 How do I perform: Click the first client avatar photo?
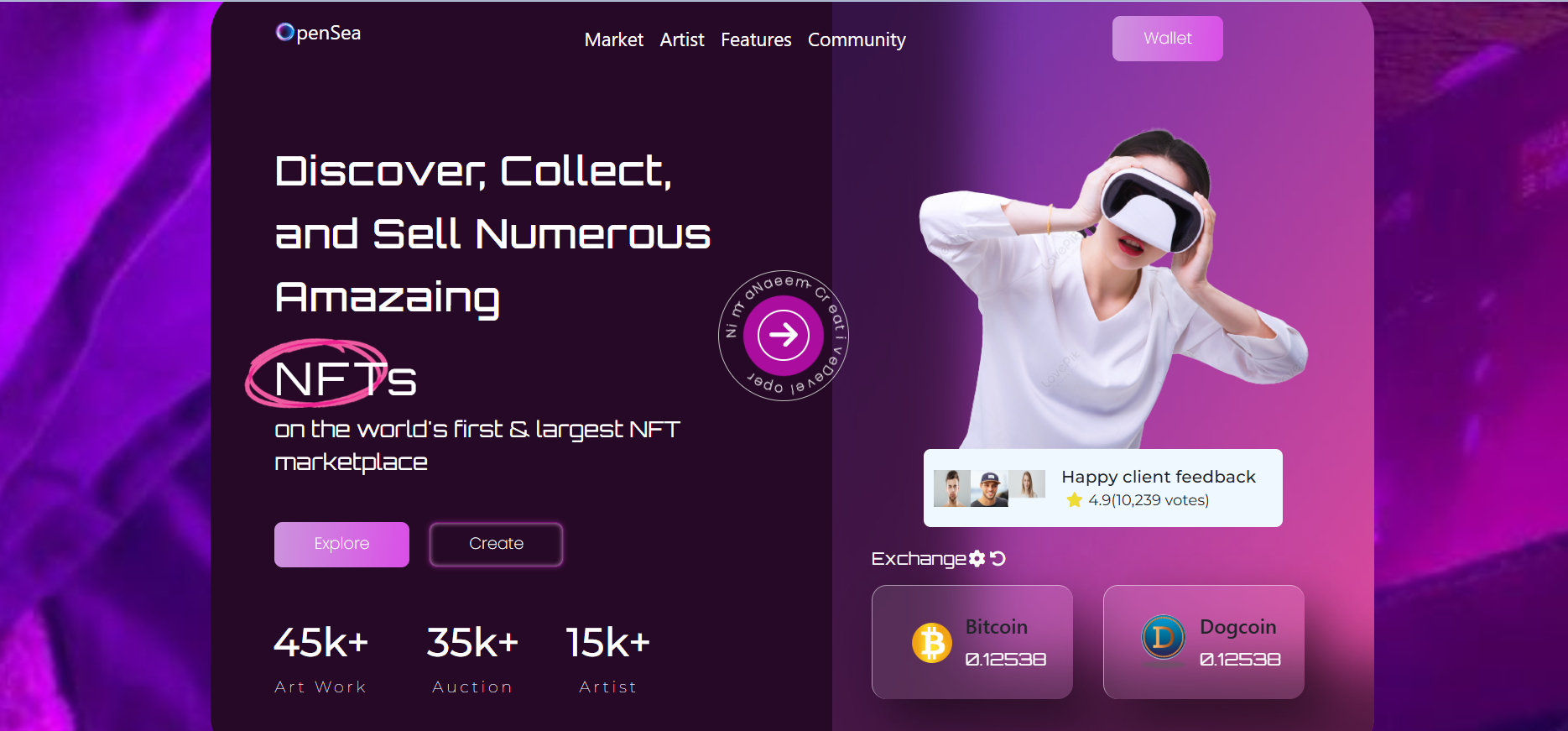click(952, 488)
